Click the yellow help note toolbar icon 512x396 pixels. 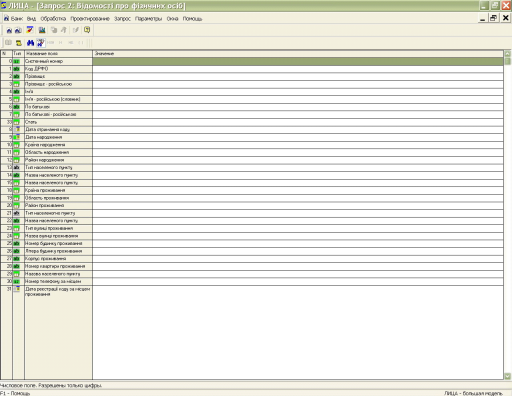[87, 30]
